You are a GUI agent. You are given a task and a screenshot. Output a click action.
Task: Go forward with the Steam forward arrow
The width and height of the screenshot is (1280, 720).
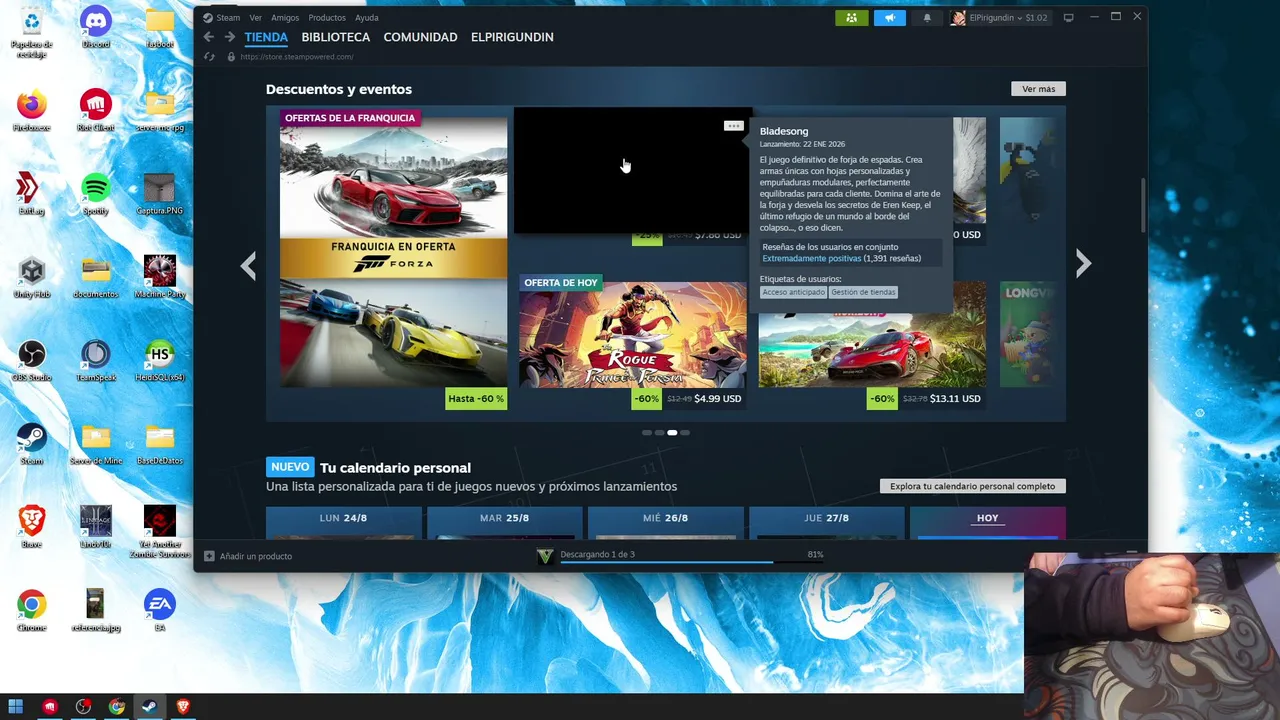230,37
